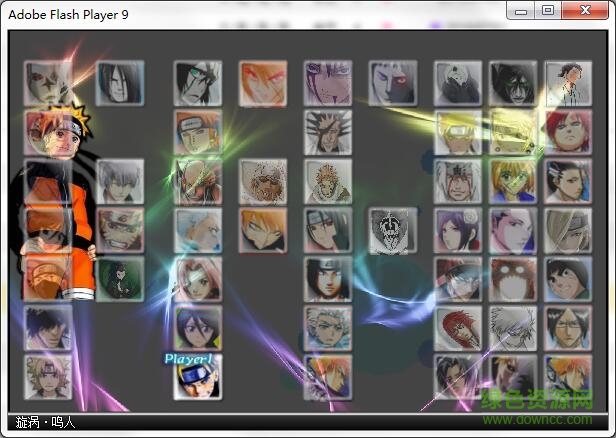The width and height of the screenshot is (616, 438).
Task: Select orange-haired Pain character portrait
Action: pyautogui.click(x=197, y=132)
